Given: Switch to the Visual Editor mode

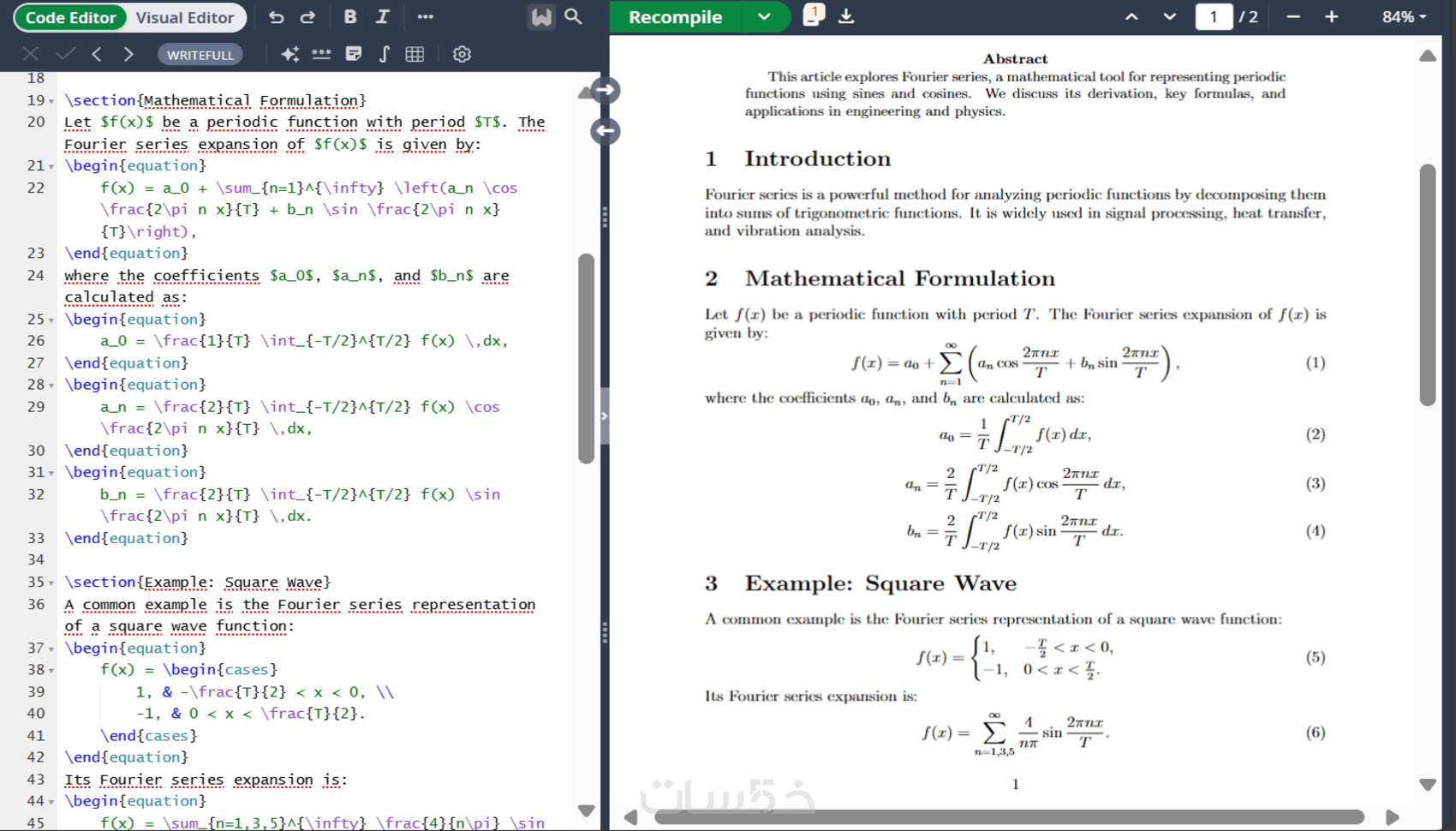Looking at the screenshot, I should coord(185,17).
